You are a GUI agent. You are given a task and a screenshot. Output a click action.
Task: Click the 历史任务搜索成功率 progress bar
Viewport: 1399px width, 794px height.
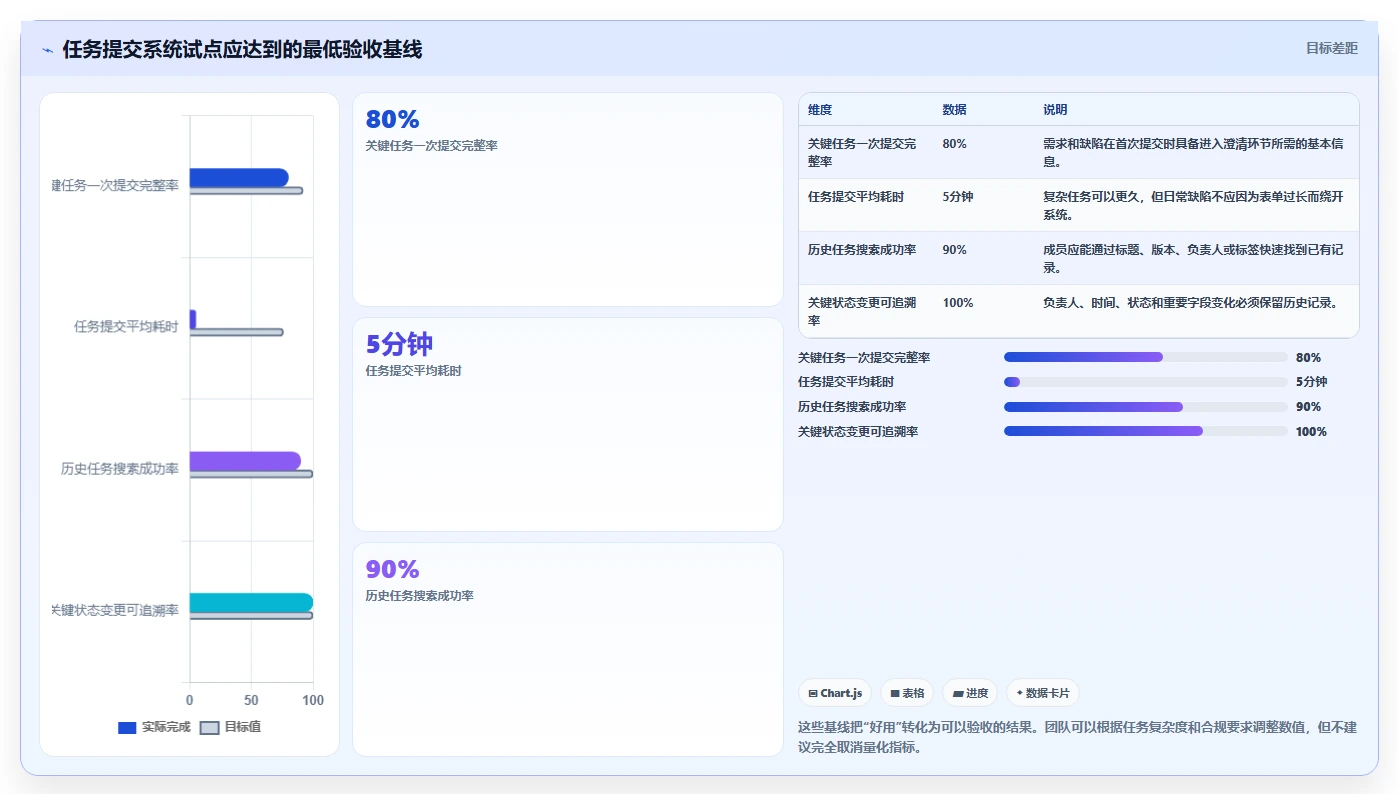click(x=1146, y=407)
